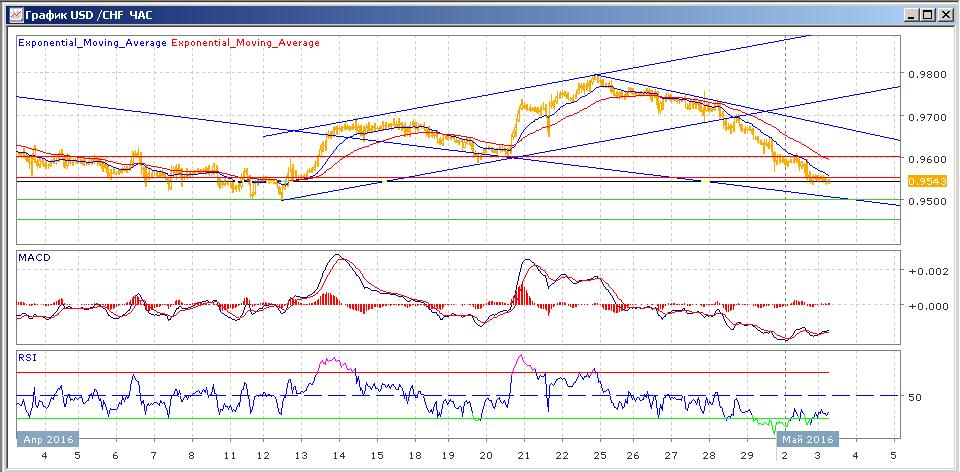Click the +0.000 MACD axis label

931,305
